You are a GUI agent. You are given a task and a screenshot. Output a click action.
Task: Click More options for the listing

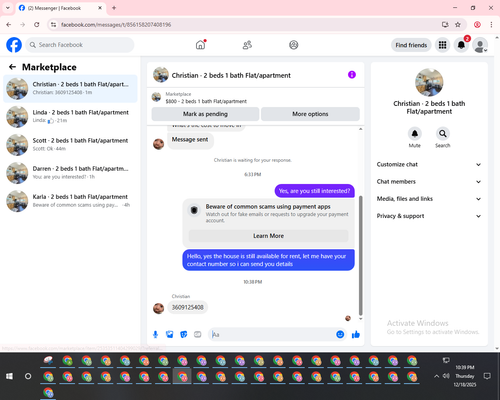tap(310, 114)
